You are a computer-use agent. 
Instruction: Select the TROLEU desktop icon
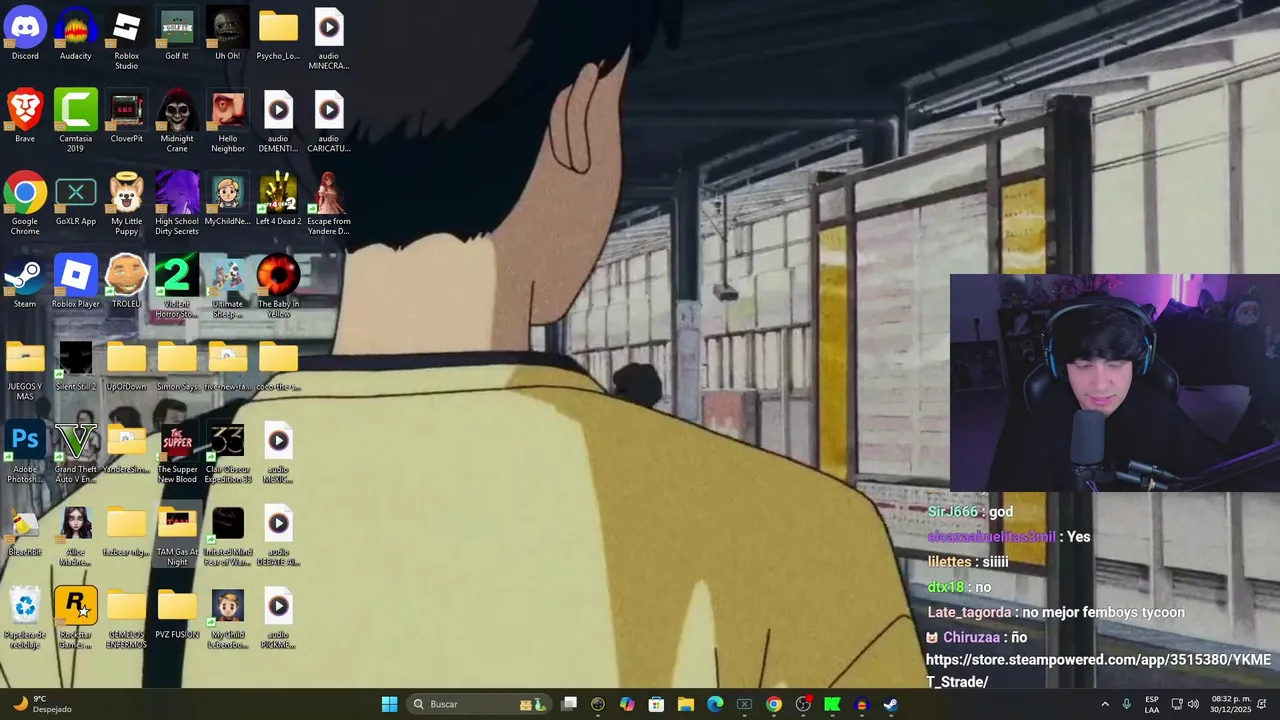point(126,282)
